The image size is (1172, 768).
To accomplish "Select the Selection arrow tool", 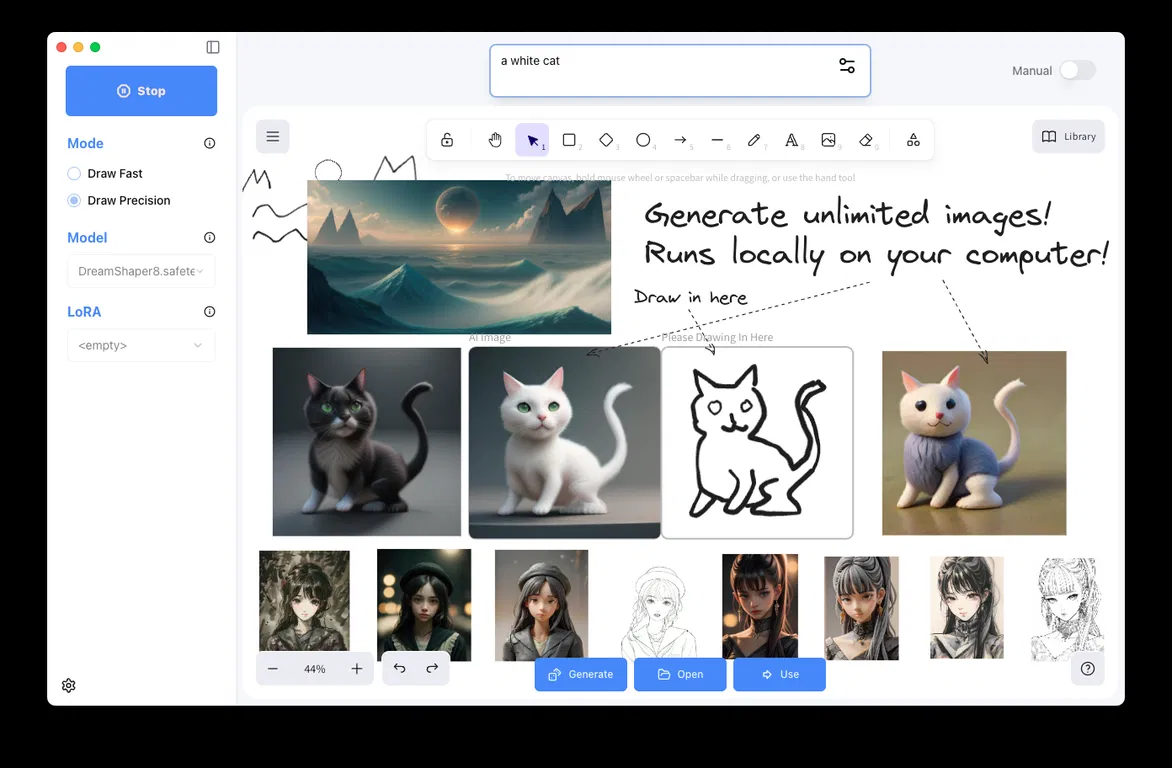I will point(532,140).
